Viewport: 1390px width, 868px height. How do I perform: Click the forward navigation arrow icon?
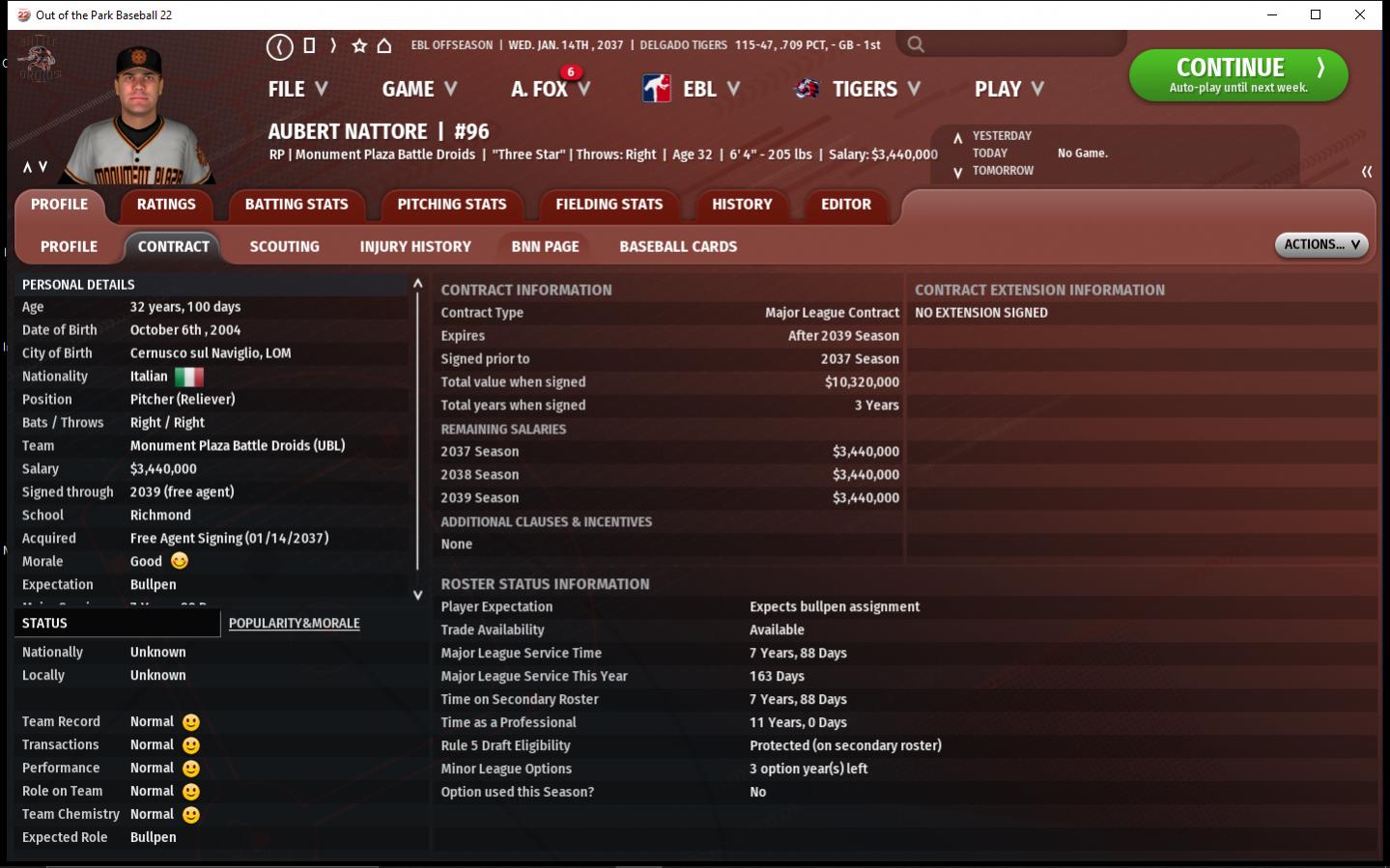[x=333, y=45]
